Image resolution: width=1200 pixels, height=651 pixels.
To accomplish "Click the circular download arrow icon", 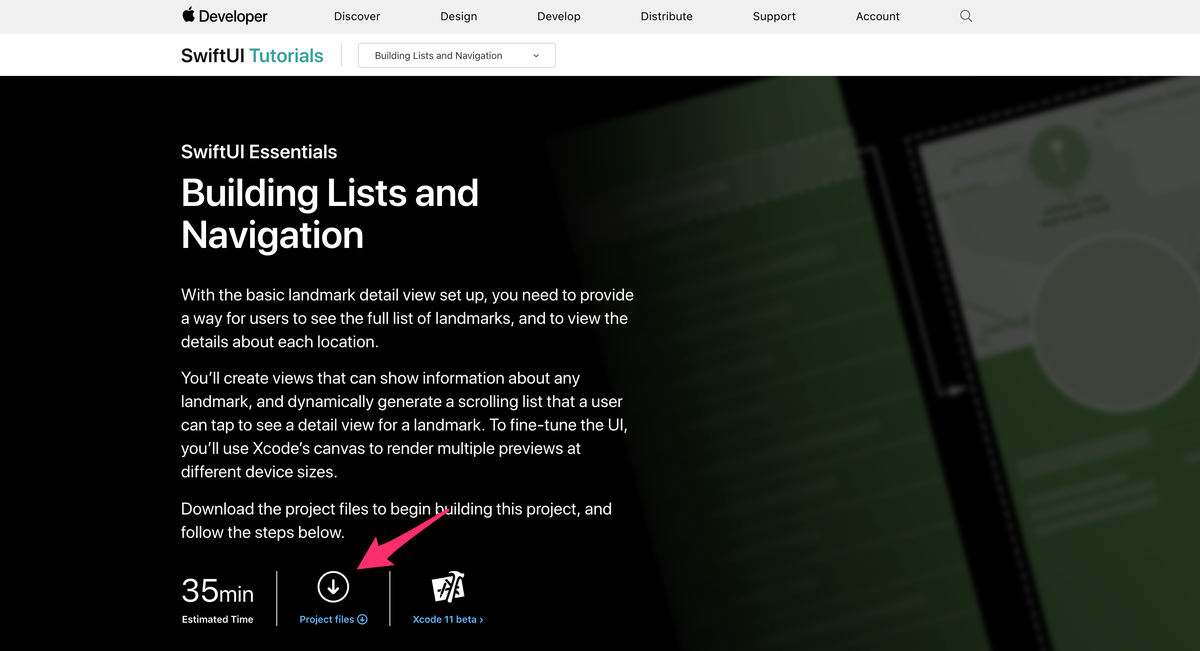I will click(333, 587).
